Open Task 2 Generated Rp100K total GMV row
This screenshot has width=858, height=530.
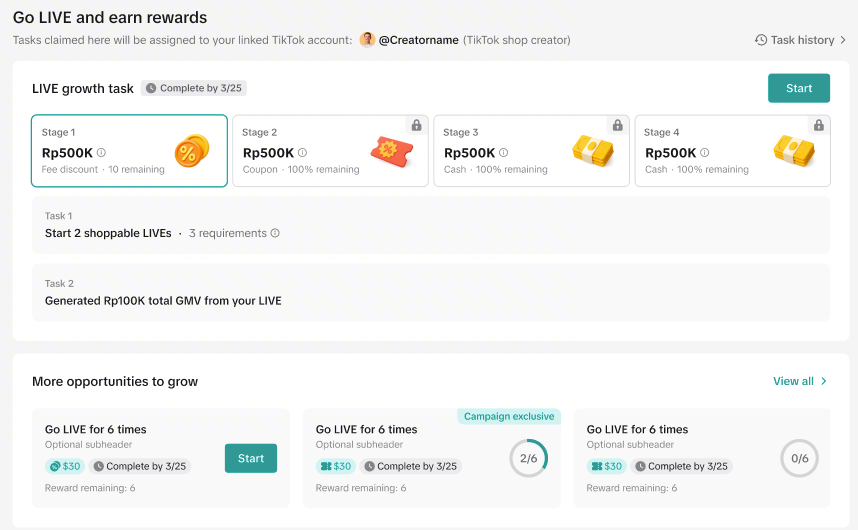(x=431, y=292)
